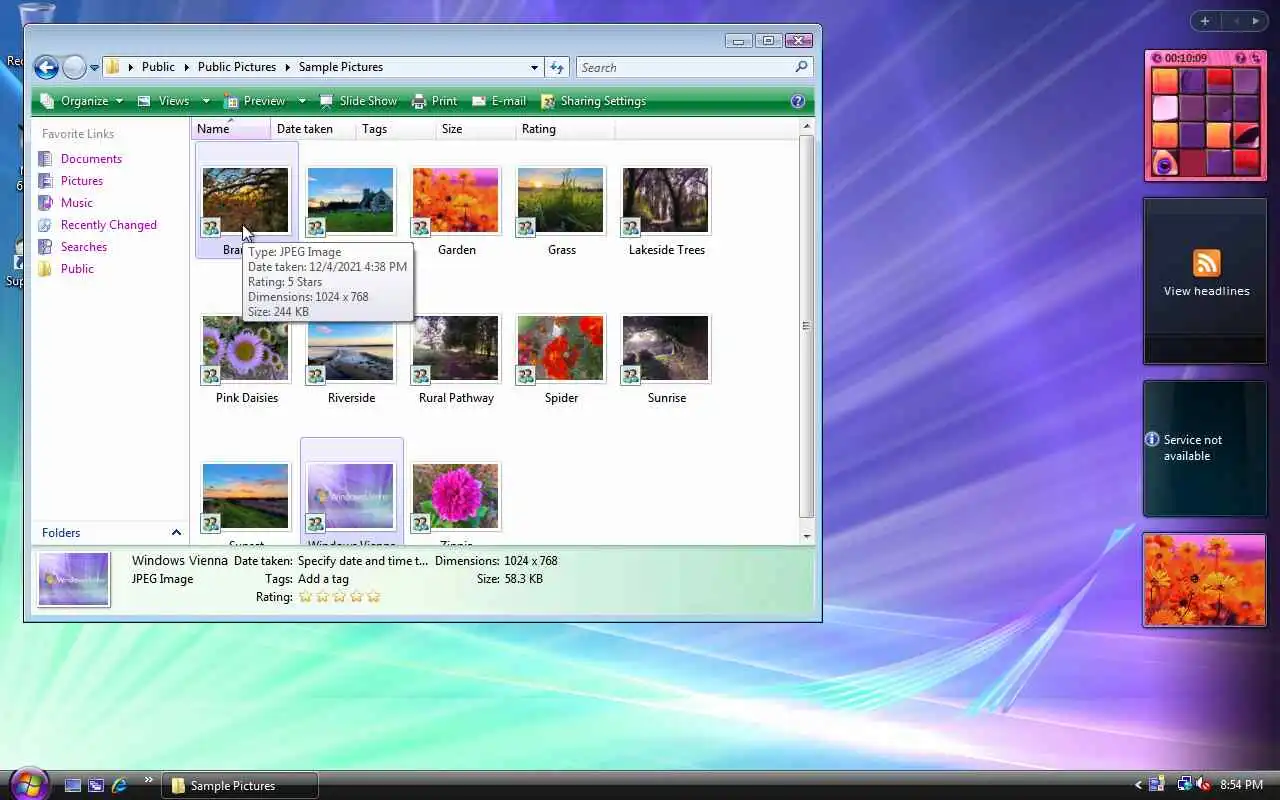This screenshot has width=1280, height=800.
Task: Sort by the Size column header
Action: click(x=476, y=129)
